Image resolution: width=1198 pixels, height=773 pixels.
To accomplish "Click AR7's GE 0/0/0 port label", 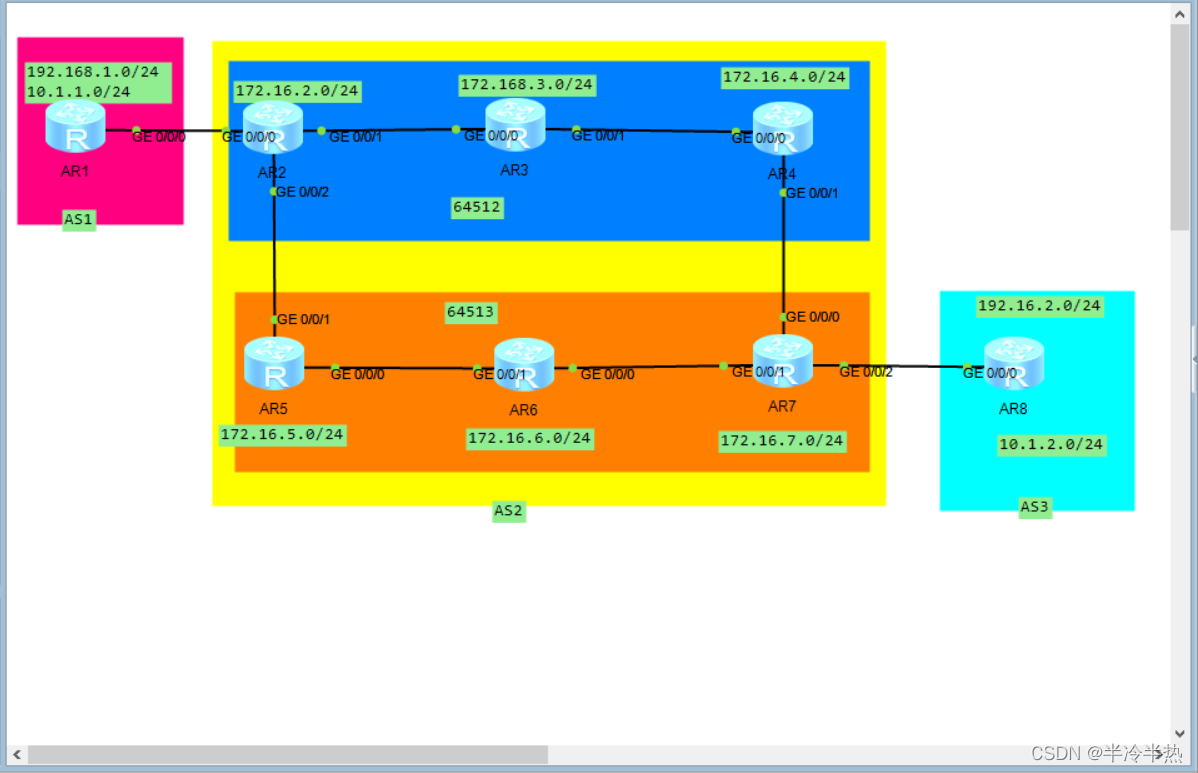I will [x=813, y=317].
